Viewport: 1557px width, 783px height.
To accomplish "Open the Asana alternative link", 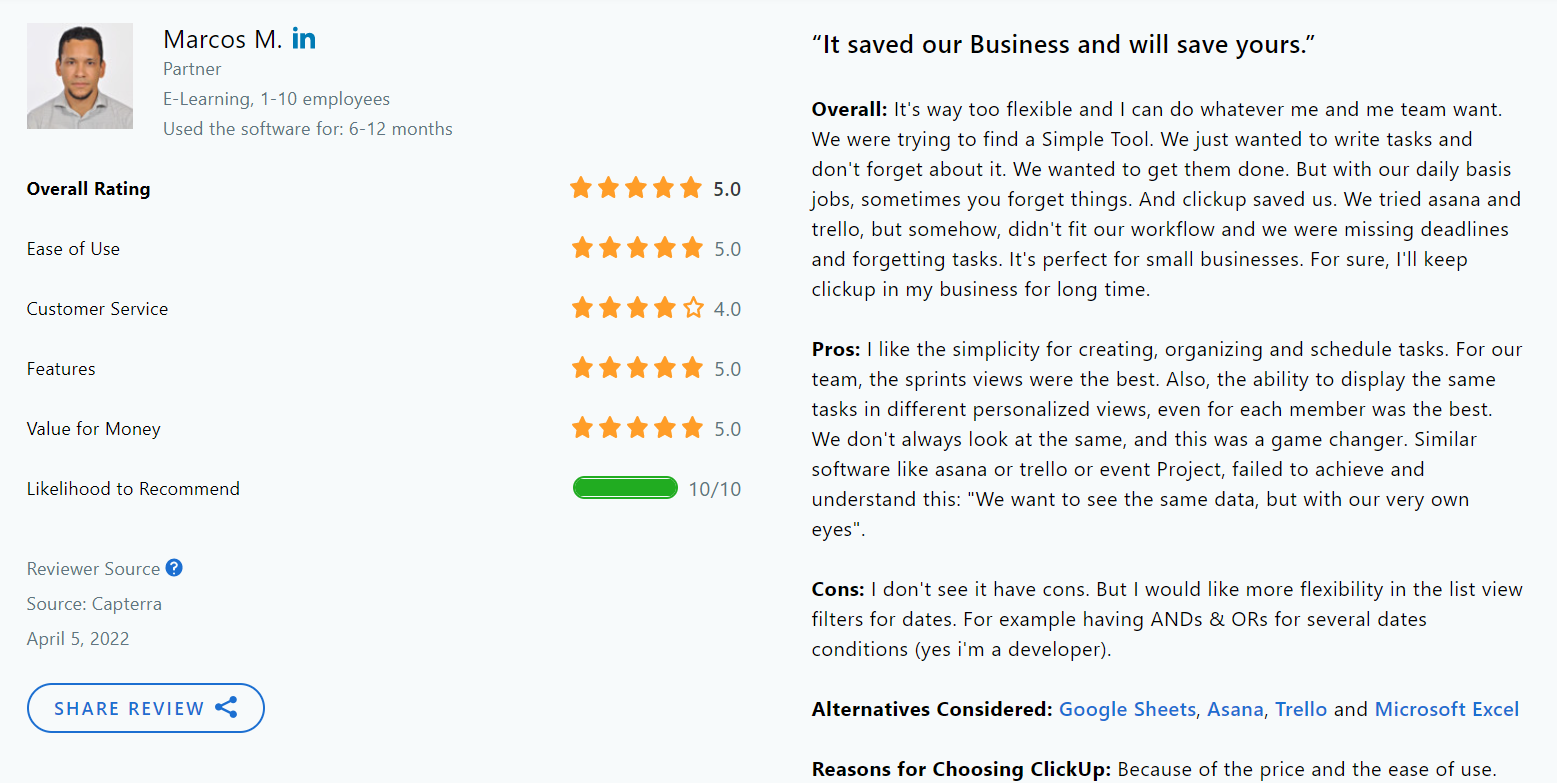I will [x=1235, y=709].
